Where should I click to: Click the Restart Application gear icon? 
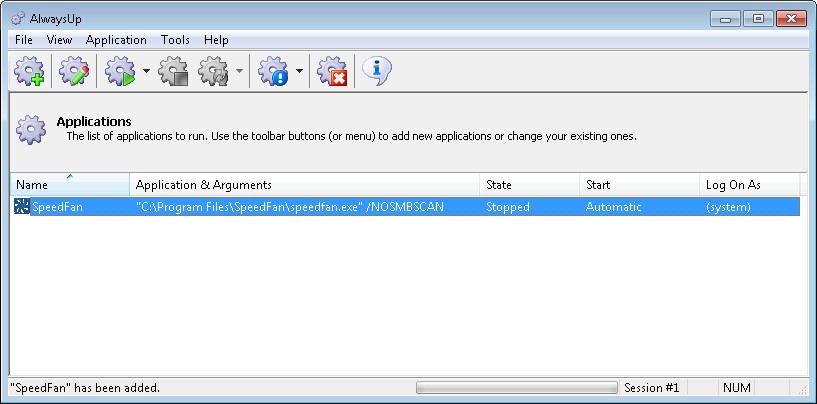pyautogui.click(x=213, y=71)
